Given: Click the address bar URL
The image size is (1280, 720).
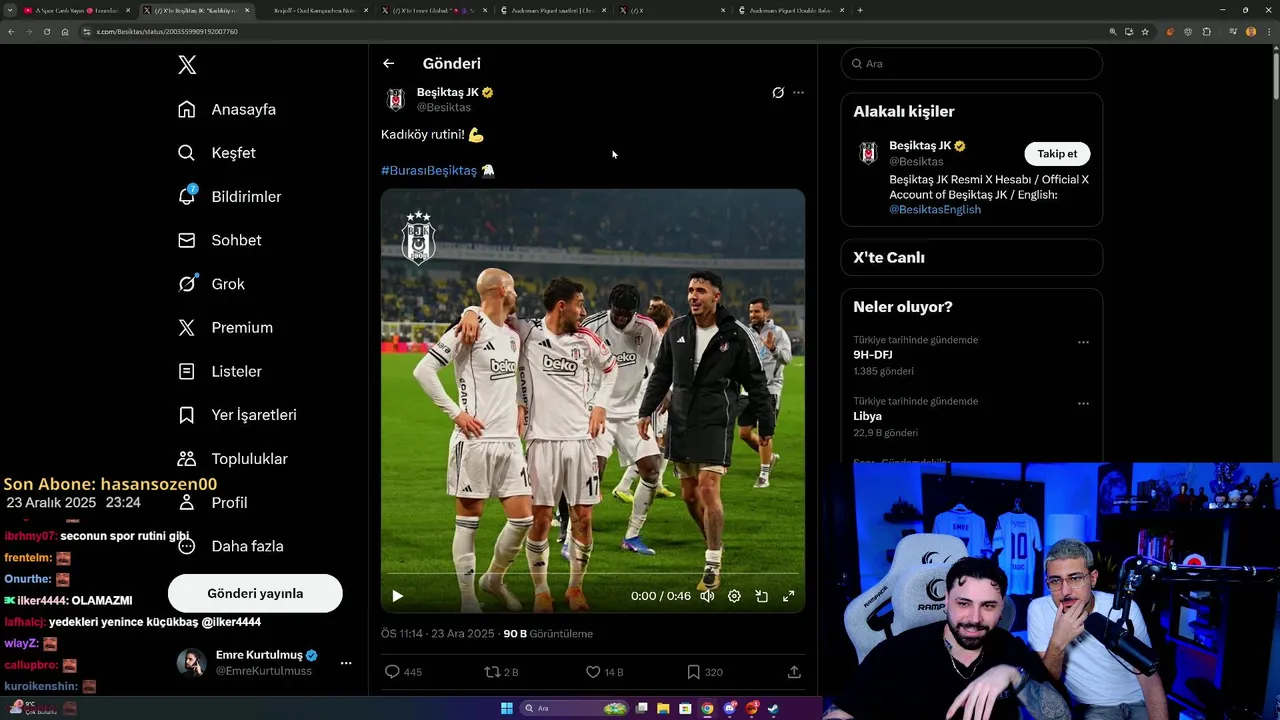Looking at the screenshot, I should click(167, 32).
